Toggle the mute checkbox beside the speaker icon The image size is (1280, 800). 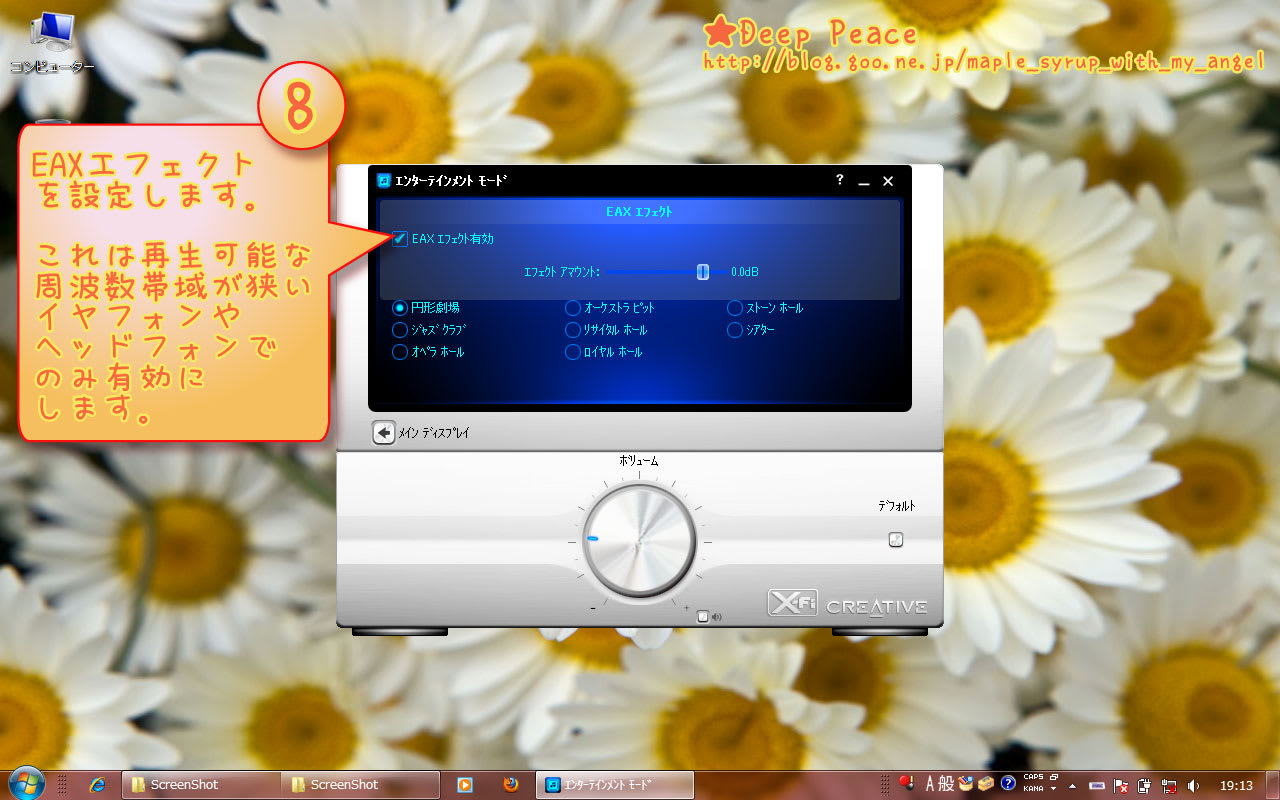pos(703,617)
